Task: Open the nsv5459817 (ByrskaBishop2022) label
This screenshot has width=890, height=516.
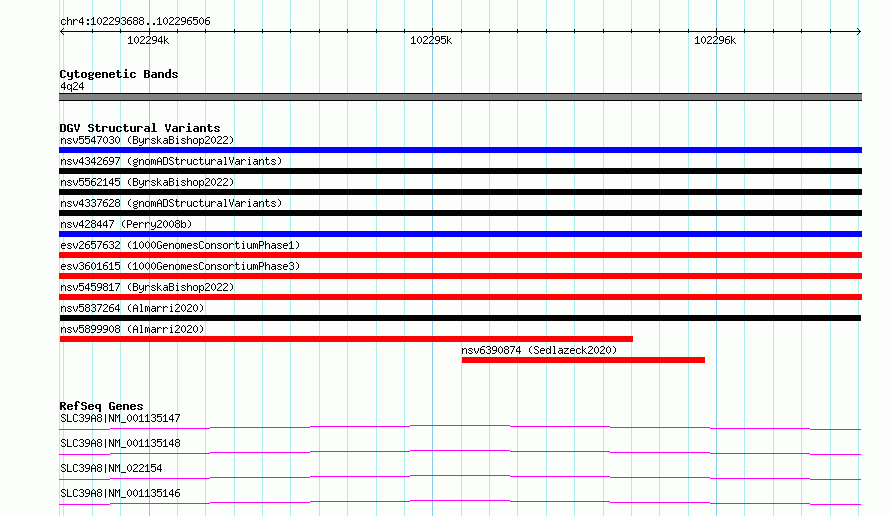Action: pyautogui.click(x=147, y=287)
